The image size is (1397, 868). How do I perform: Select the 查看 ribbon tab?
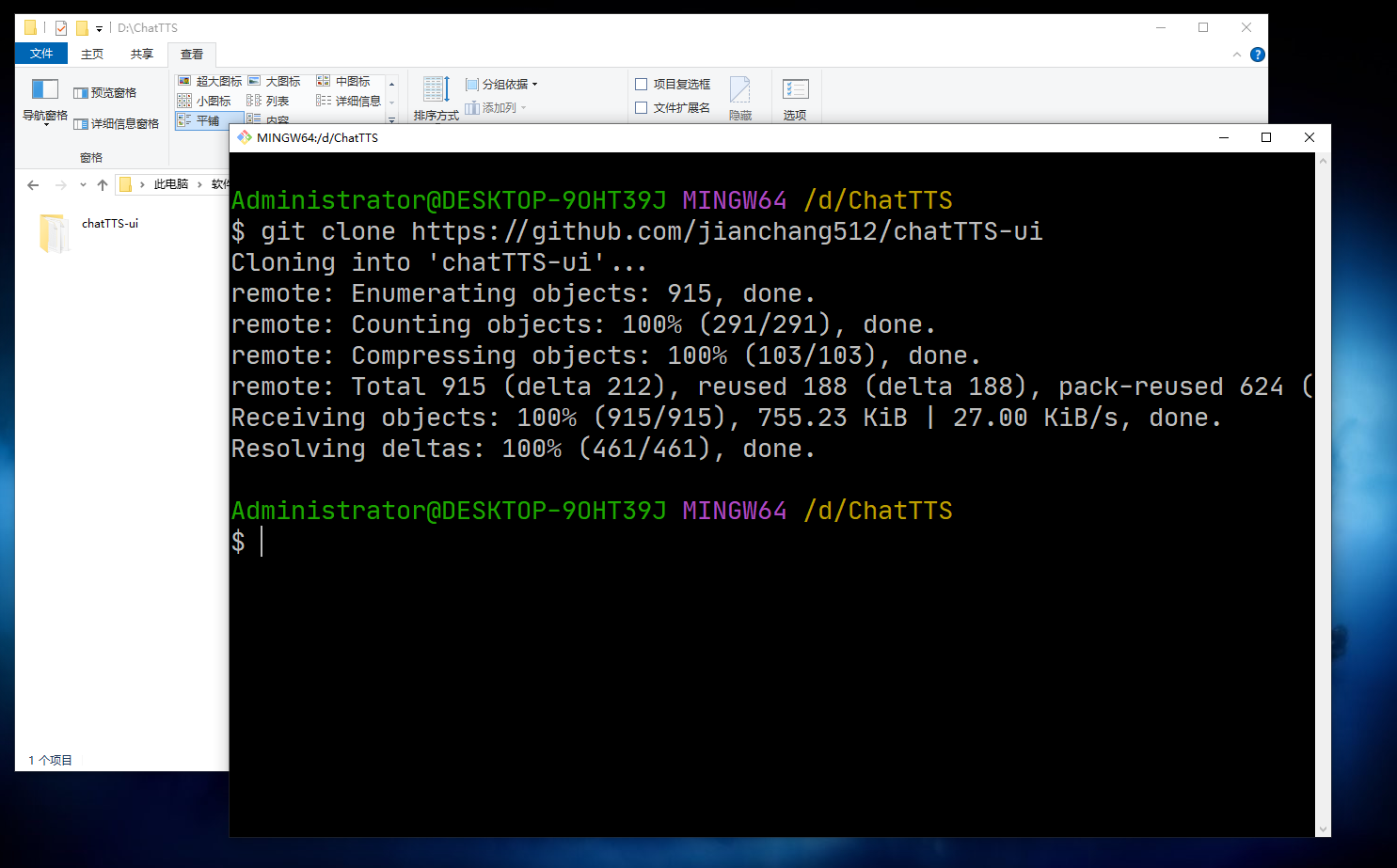192,54
